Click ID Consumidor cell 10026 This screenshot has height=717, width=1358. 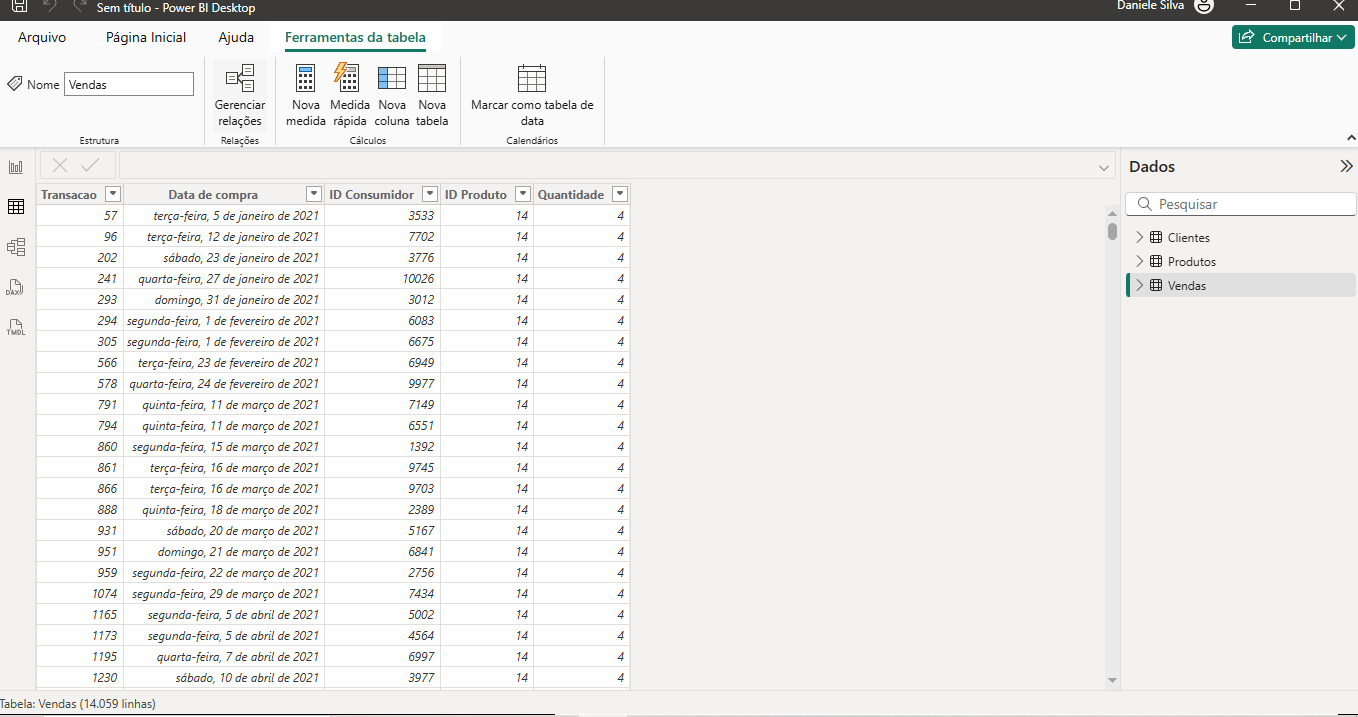pyautogui.click(x=383, y=278)
